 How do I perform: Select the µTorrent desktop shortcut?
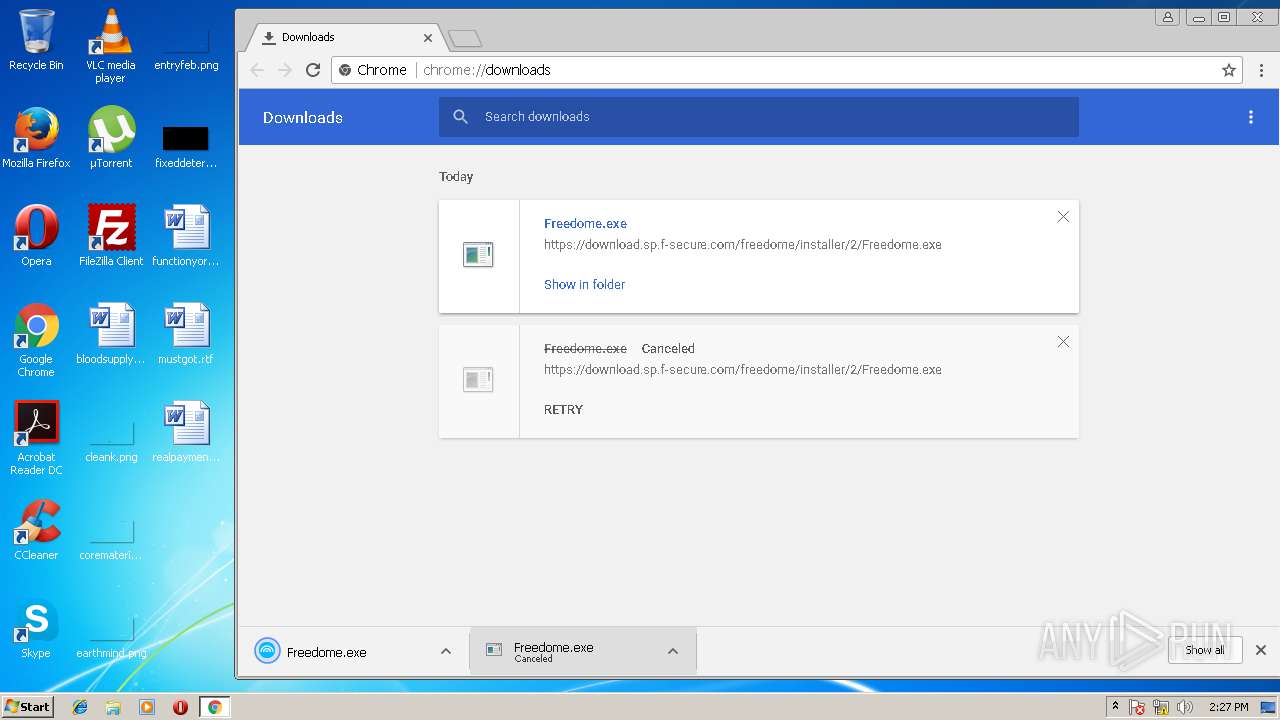pos(110,137)
